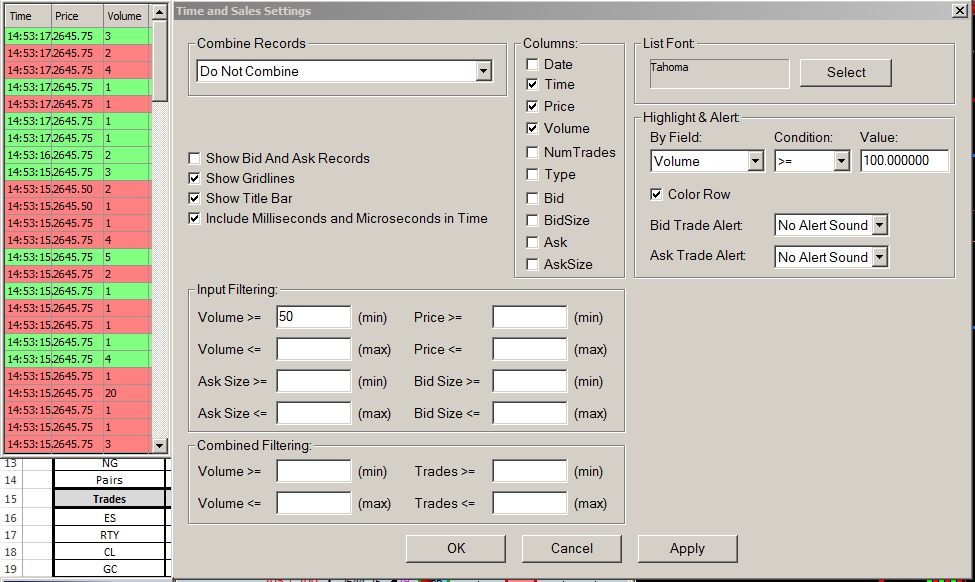The height and width of the screenshot is (582, 975).
Task: Close the Time and Sales Settings dialog
Action: coord(960,11)
